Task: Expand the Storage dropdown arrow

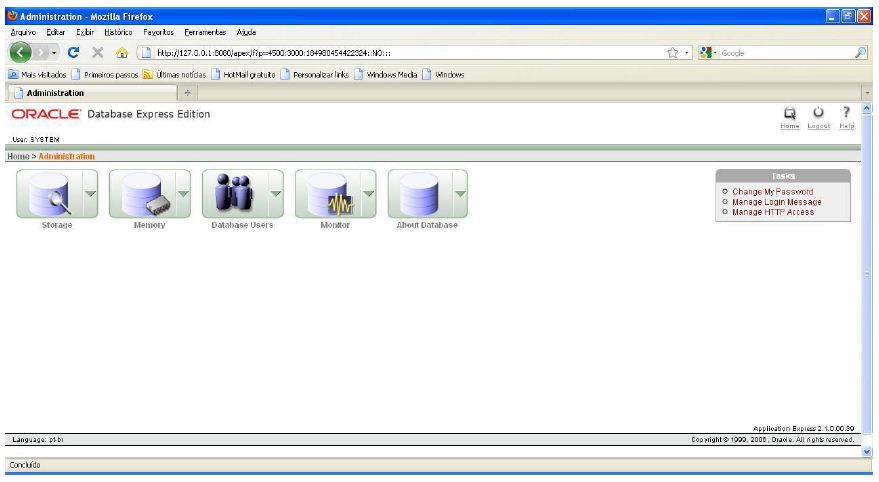Action: [90, 194]
